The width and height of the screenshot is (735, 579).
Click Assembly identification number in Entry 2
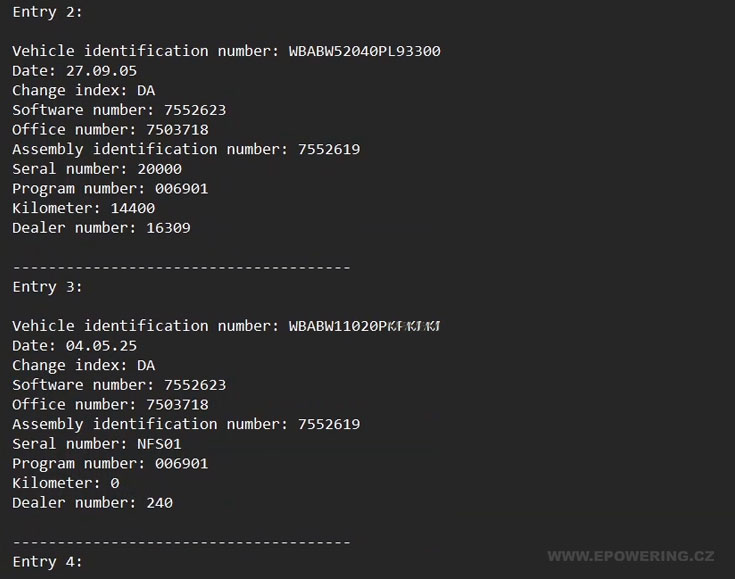point(186,150)
